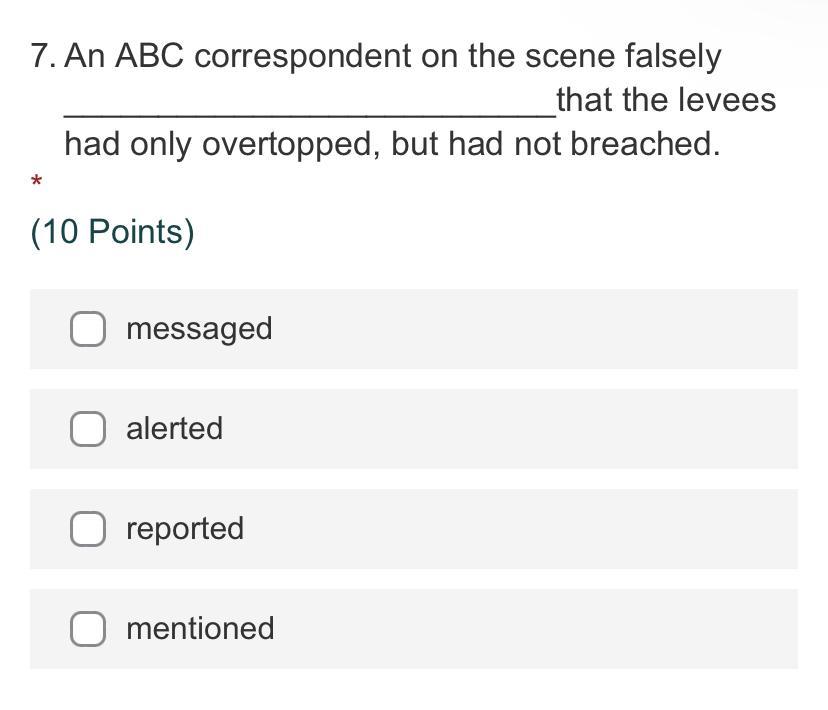Click the red required asterisk
This screenshot has height=710, width=828.
click(36, 182)
